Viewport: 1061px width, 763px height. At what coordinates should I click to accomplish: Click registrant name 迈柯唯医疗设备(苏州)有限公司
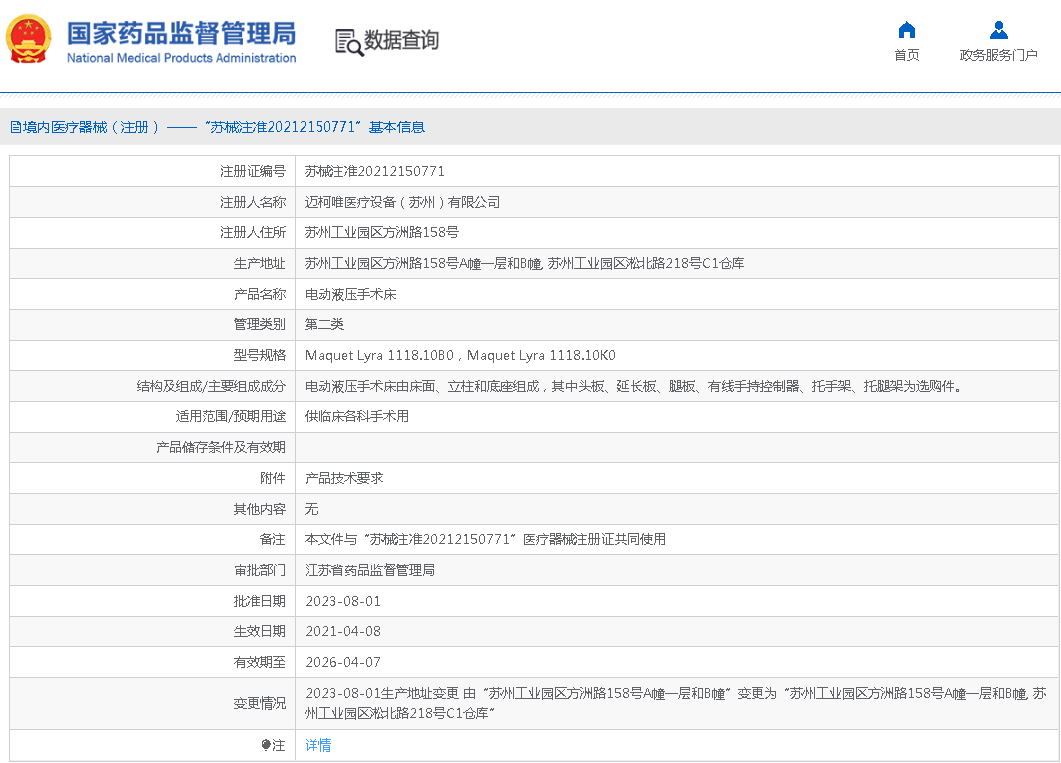402,202
